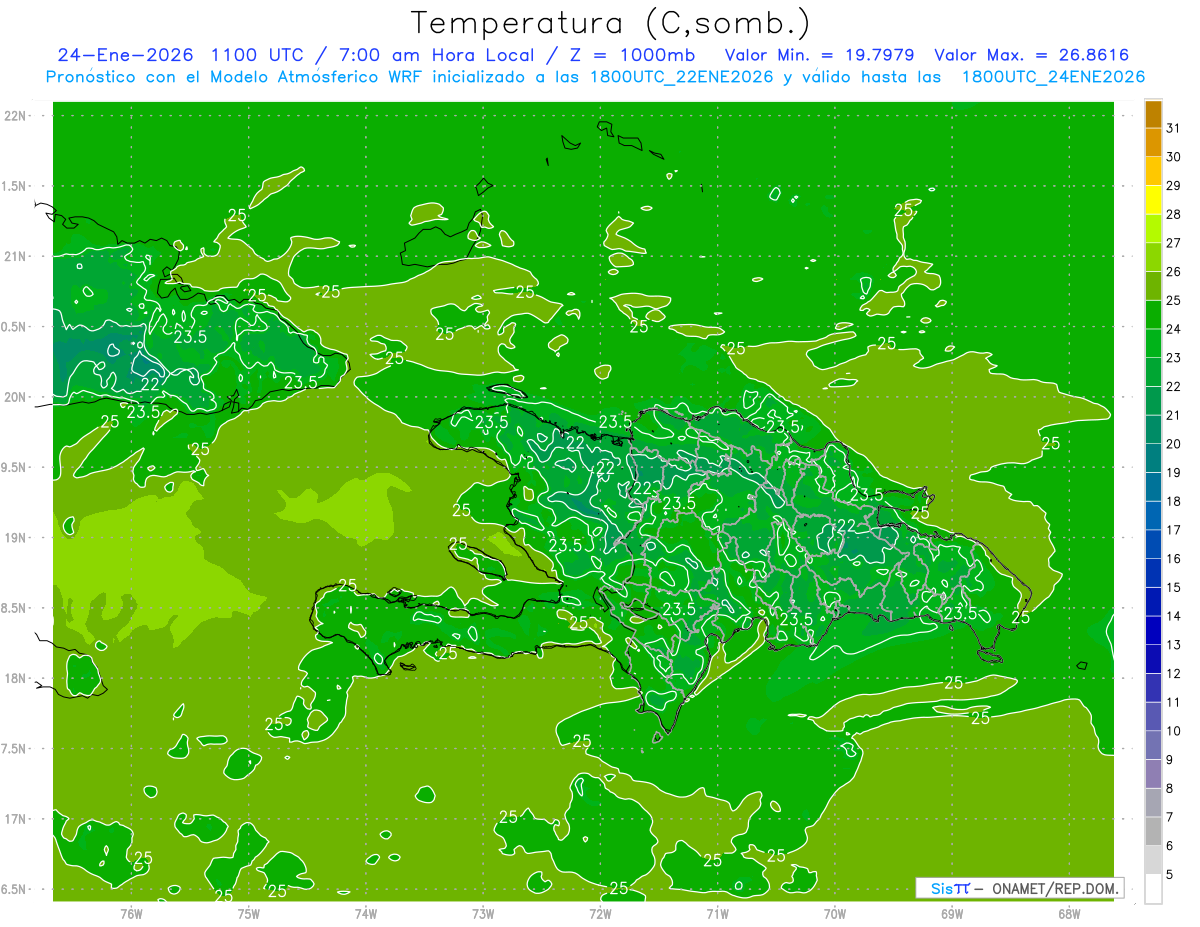Click the teal swatch between 19 and 20

tap(1153, 459)
